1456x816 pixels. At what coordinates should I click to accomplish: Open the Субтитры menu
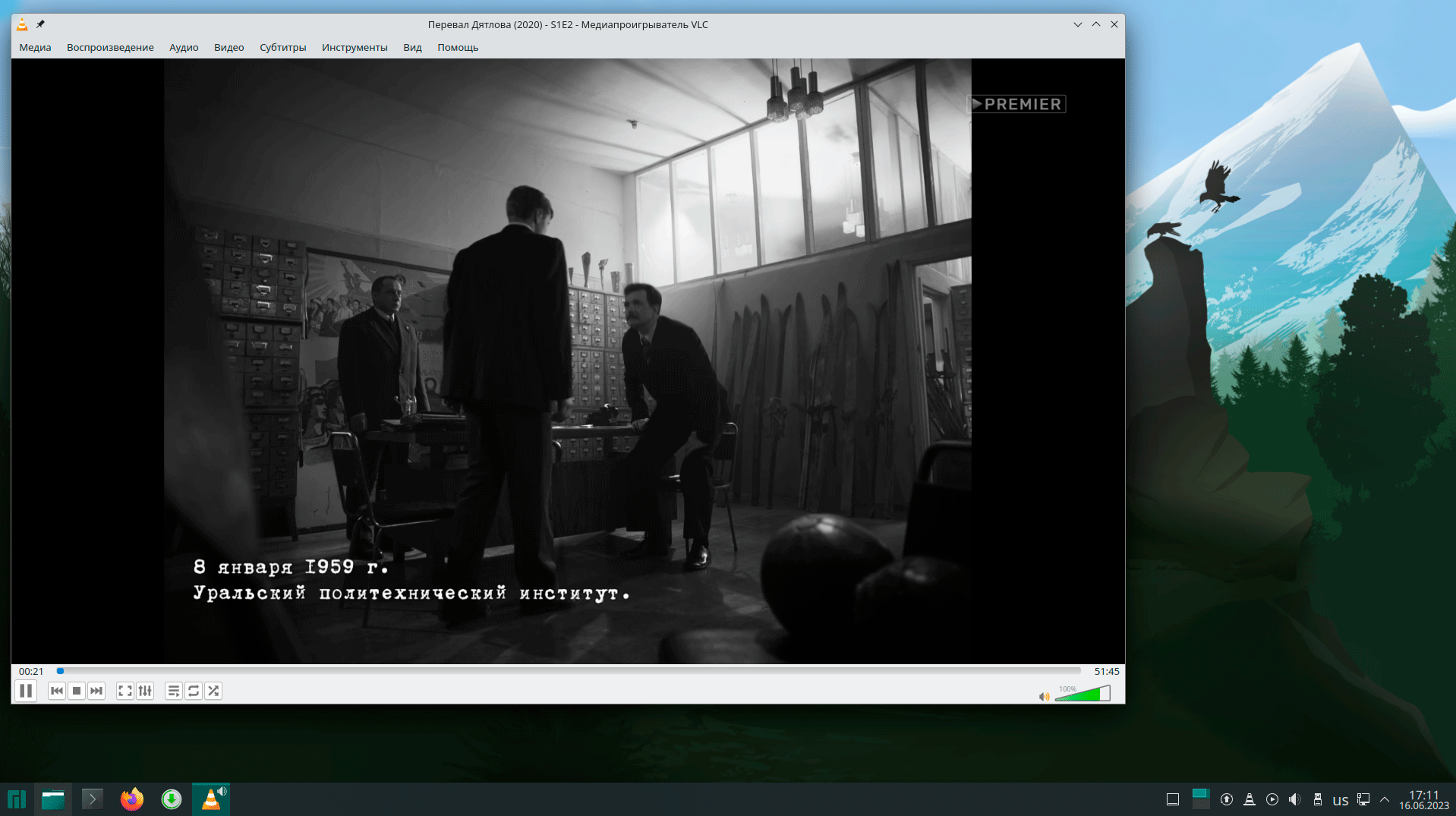point(282,47)
